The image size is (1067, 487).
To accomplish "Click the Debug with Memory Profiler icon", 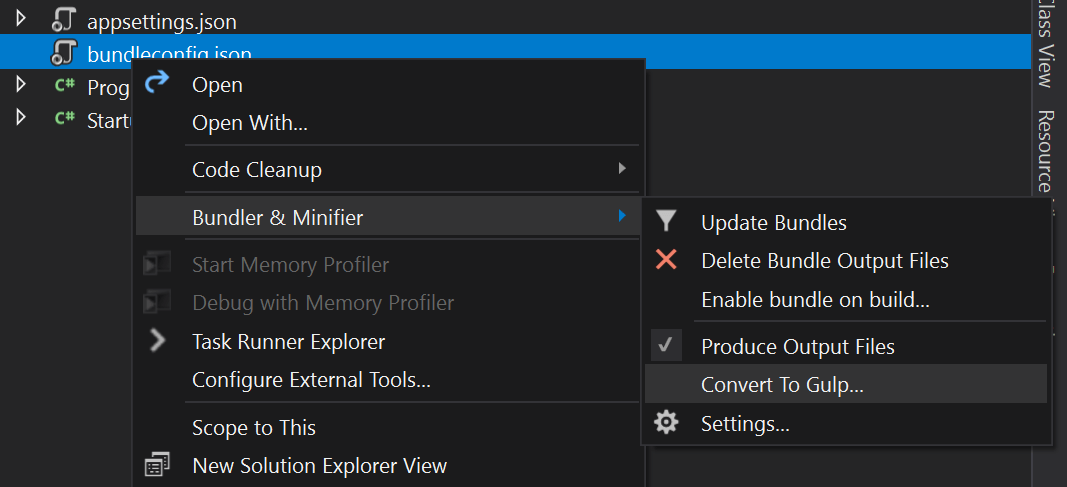I will [157, 302].
